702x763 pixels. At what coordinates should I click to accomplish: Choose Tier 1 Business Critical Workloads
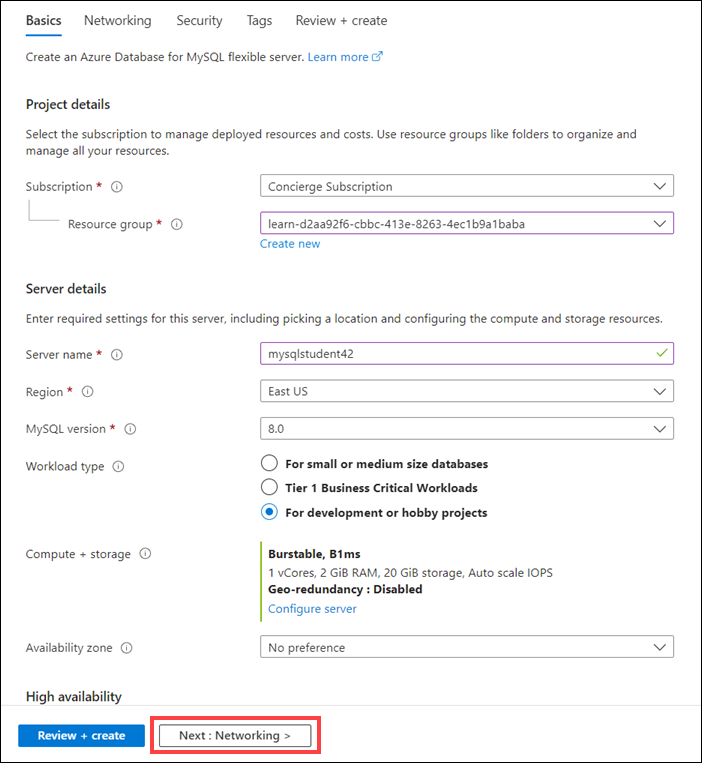[x=269, y=488]
